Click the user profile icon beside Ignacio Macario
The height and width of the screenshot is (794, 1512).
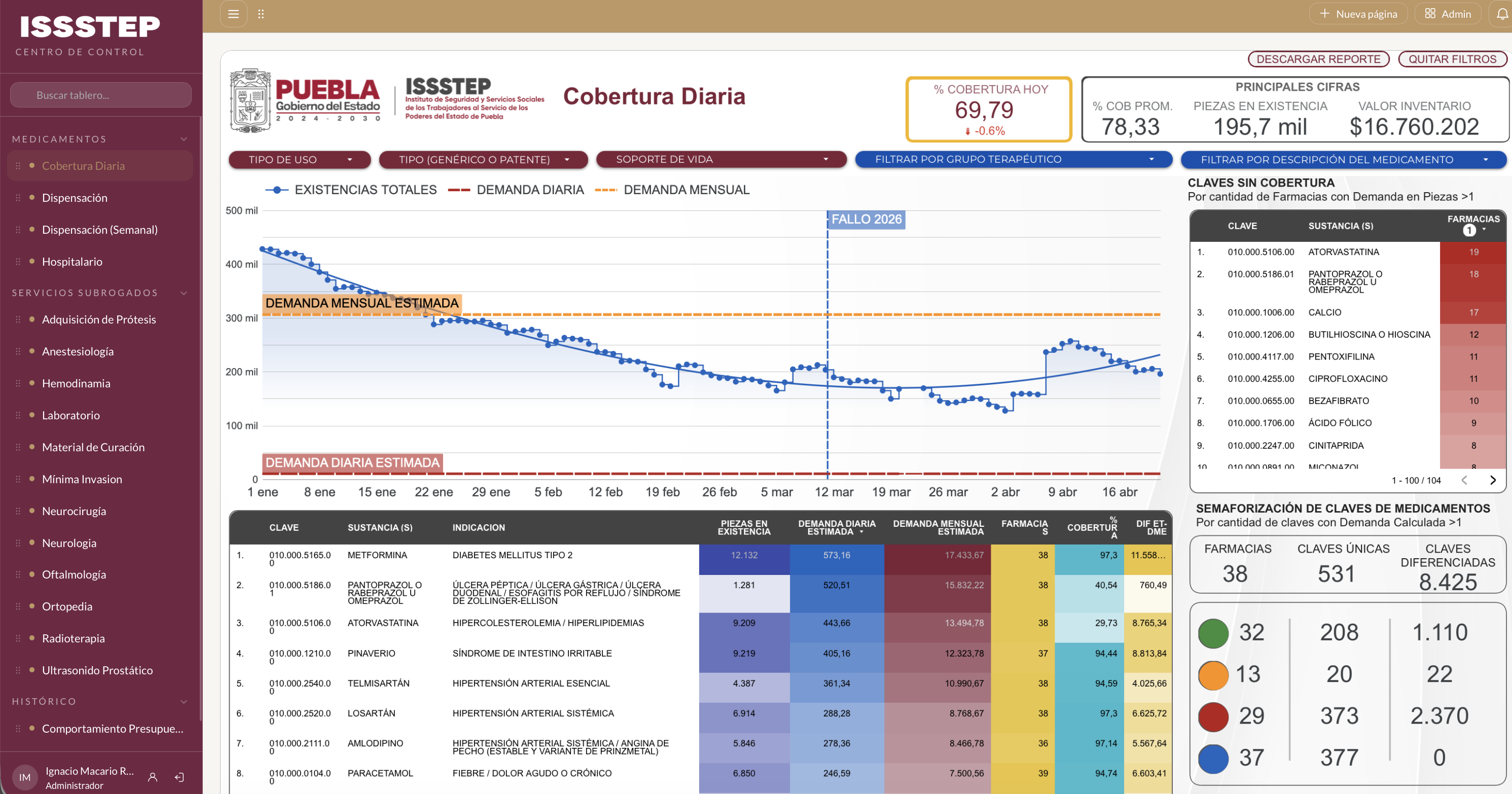click(153, 777)
